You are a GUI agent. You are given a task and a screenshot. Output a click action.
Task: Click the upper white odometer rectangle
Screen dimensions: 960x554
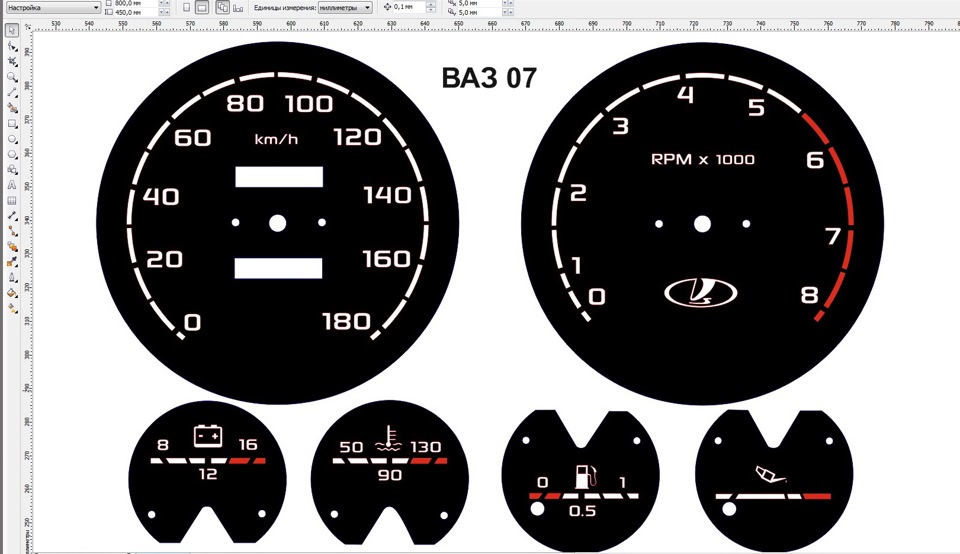click(279, 176)
